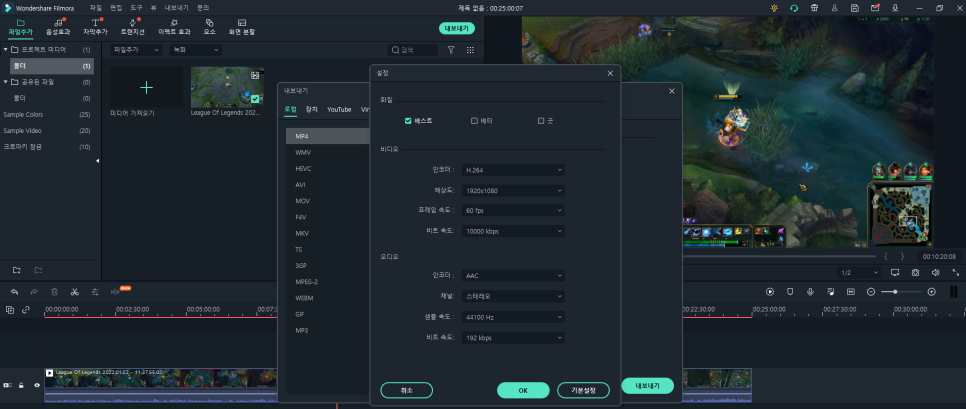This screenshot has height=409, width=966.
Task: Take a snapshot with the camera icon
Action: pyautogui.click(x=915, y=272)
